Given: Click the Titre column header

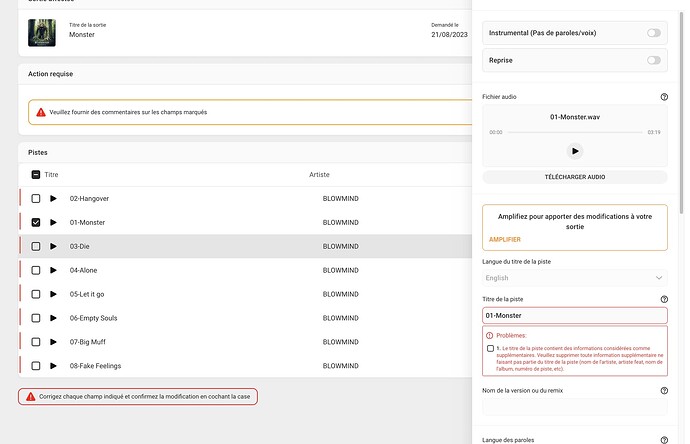Looking at the screenshot, I should click(51, 175).
